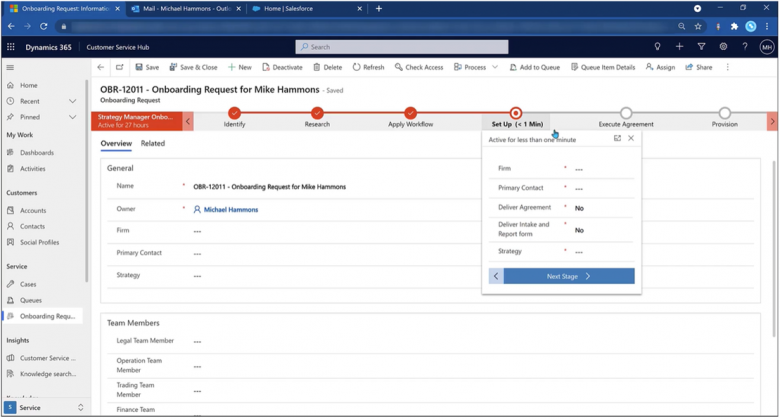
Task: Move process bar right with chevron
Action: tap(772, 121)
